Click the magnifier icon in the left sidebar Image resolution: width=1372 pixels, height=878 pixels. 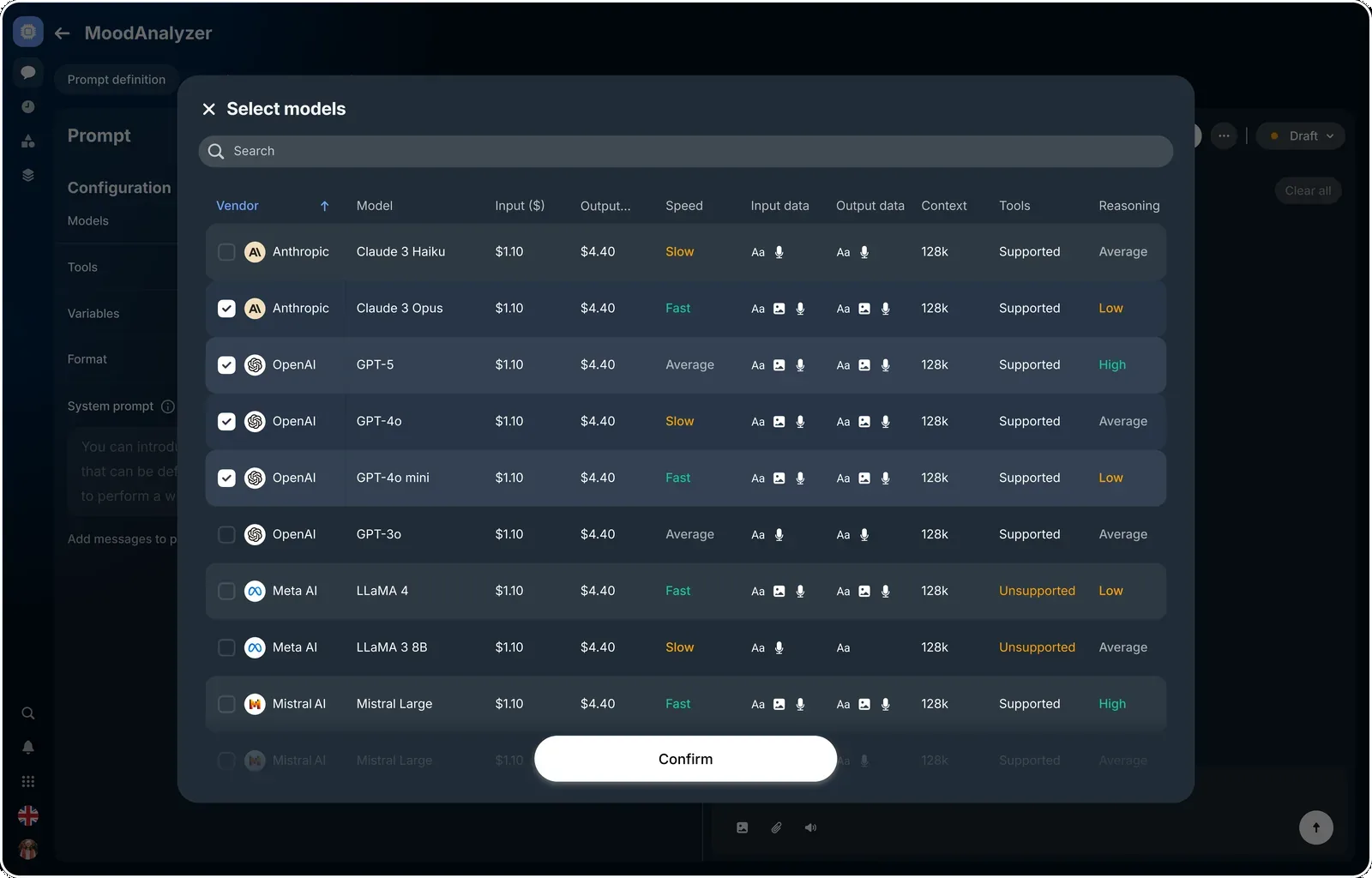click(x=28, y=713)
